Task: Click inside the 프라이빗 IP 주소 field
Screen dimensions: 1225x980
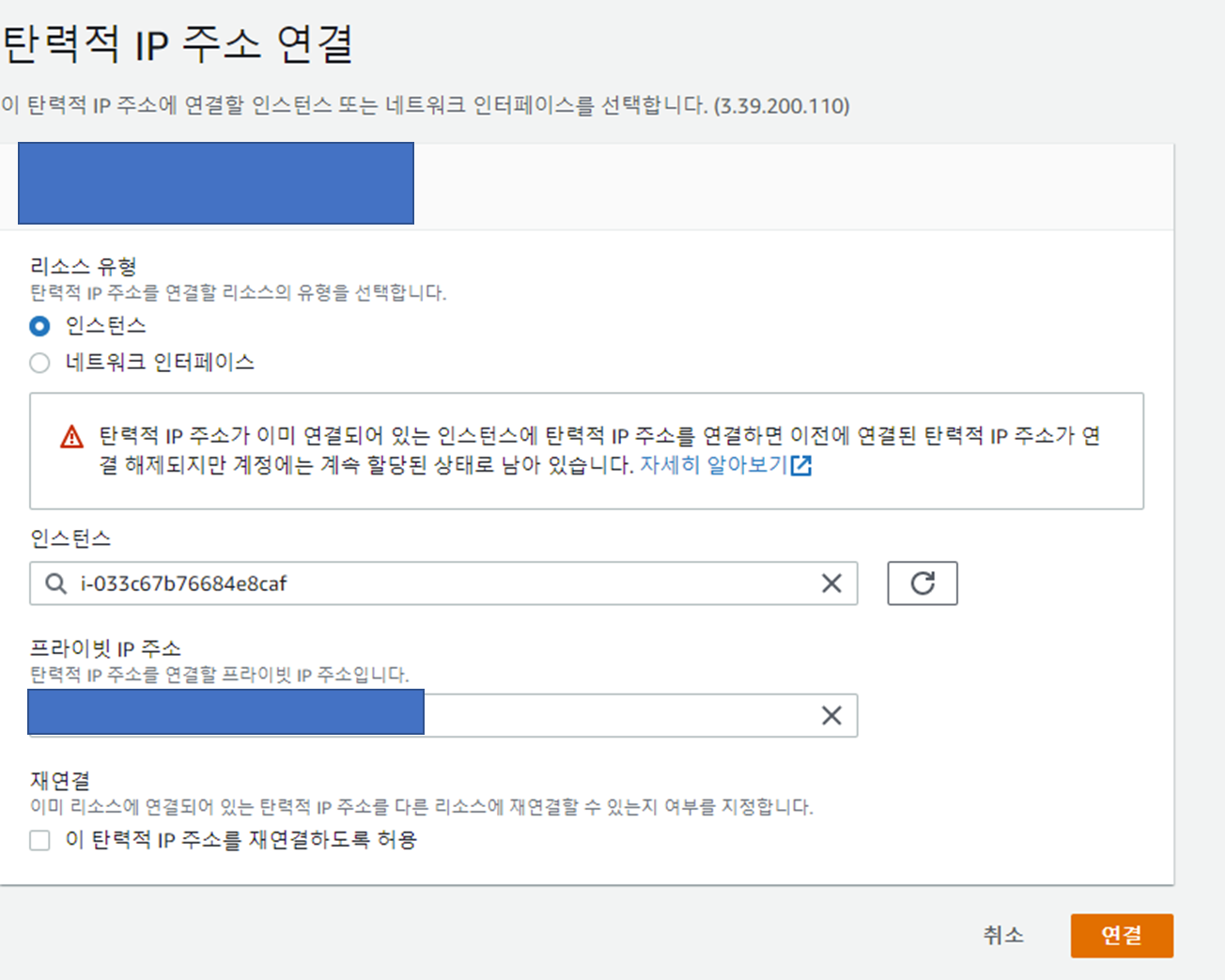Action: pos(443,716)
